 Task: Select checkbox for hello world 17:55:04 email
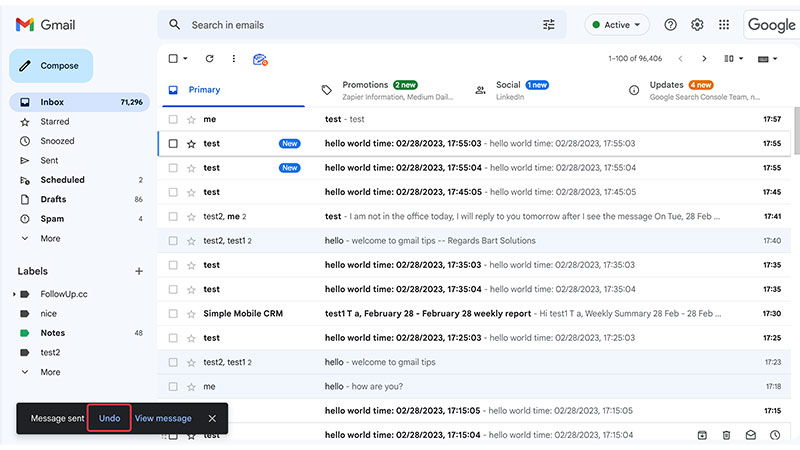pos(173,168)
